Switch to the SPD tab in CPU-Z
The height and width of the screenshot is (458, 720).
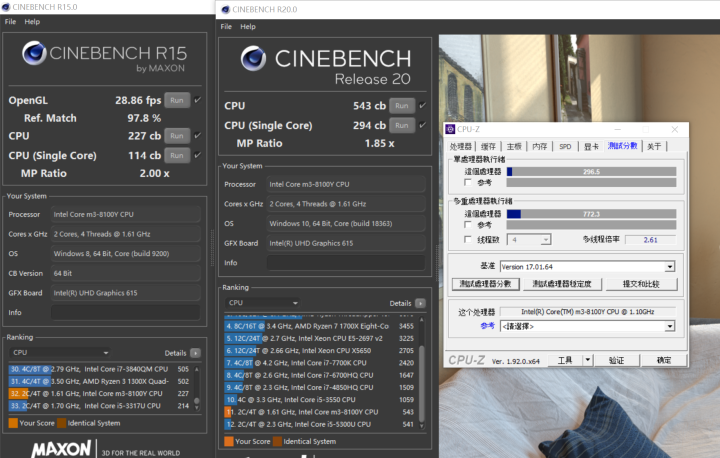coord(565,147)
